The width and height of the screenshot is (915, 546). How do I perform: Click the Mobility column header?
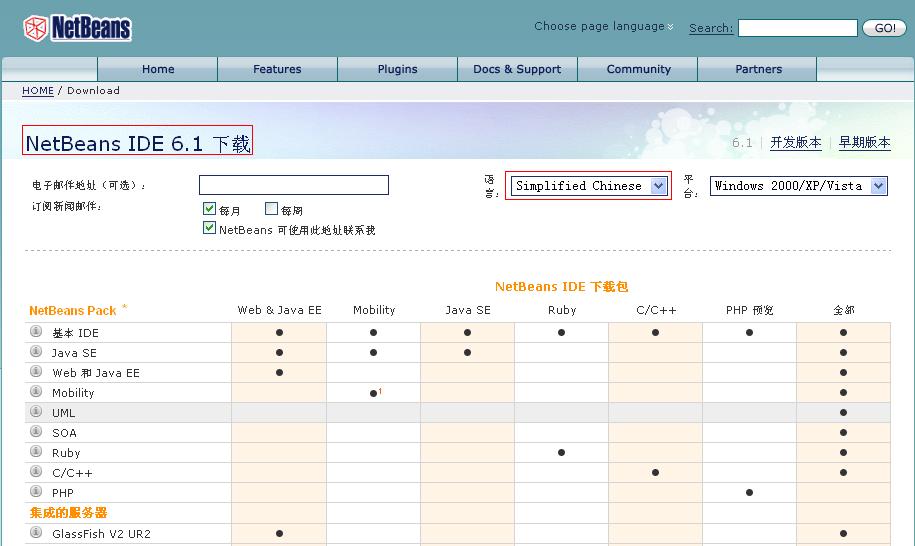coord(374,310)
